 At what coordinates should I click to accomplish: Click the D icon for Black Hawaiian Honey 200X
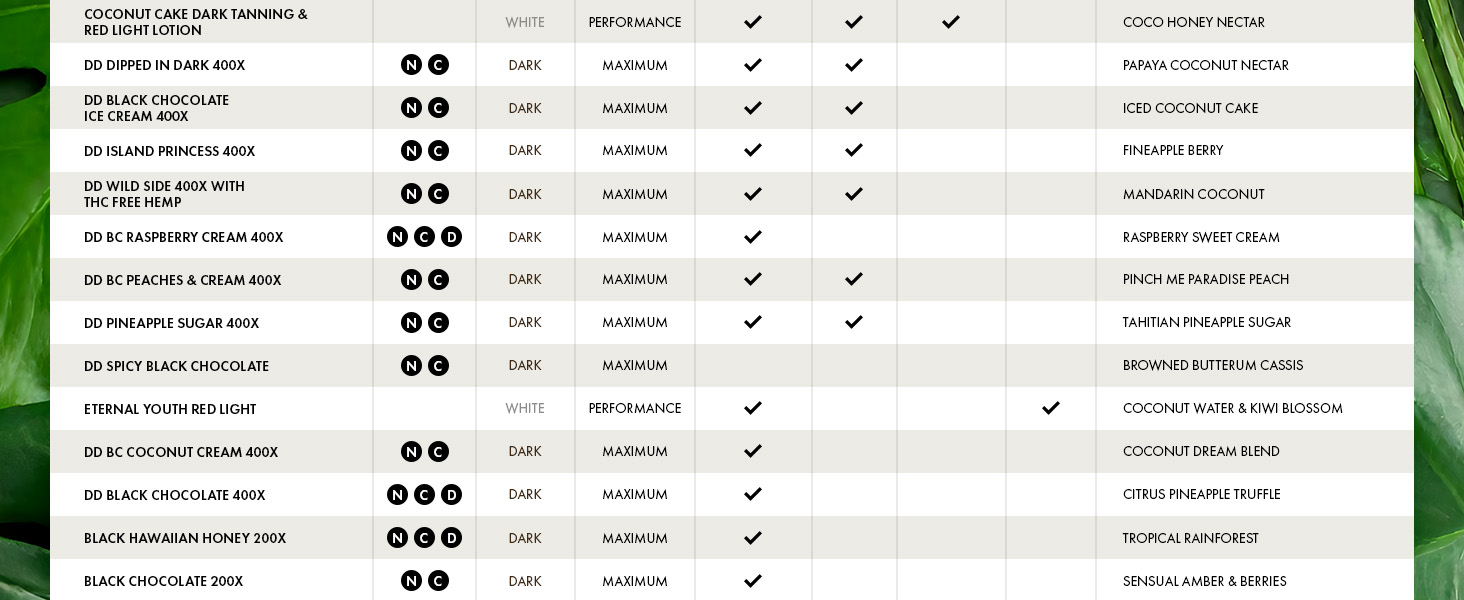pyautogui.click(x=452, y=538)
